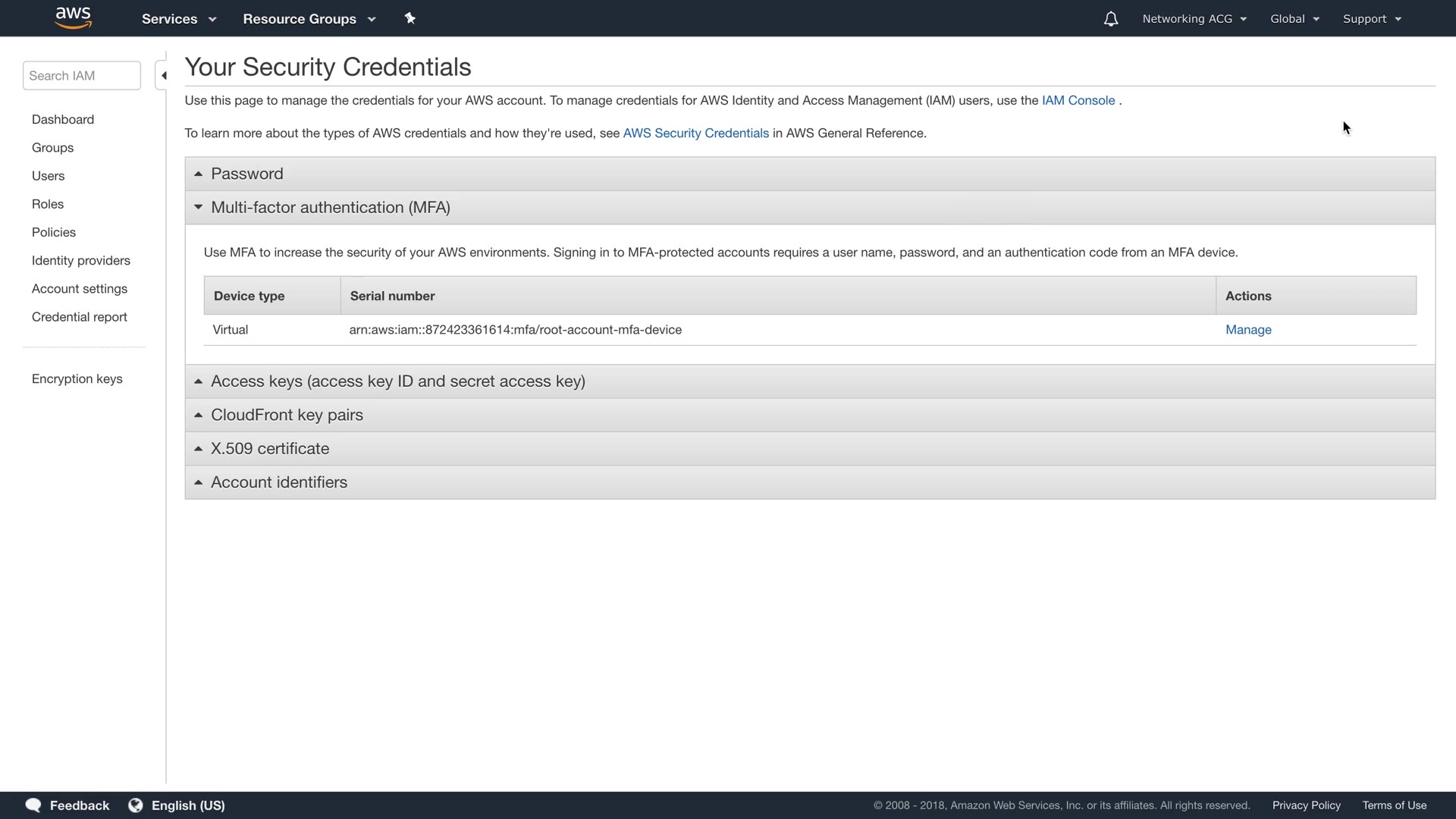Click the AWS logo home icon
The height and width of the screenshot is (819, 1456).
pyautogui.click(x=74, y=18)
